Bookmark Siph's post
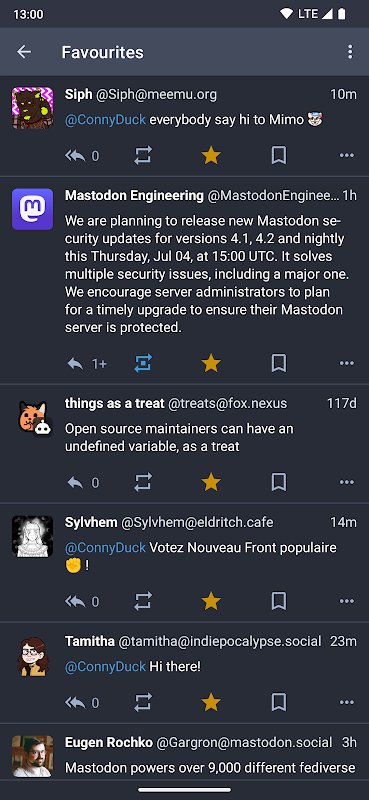 pyautogui.click(x=279, y=156)
